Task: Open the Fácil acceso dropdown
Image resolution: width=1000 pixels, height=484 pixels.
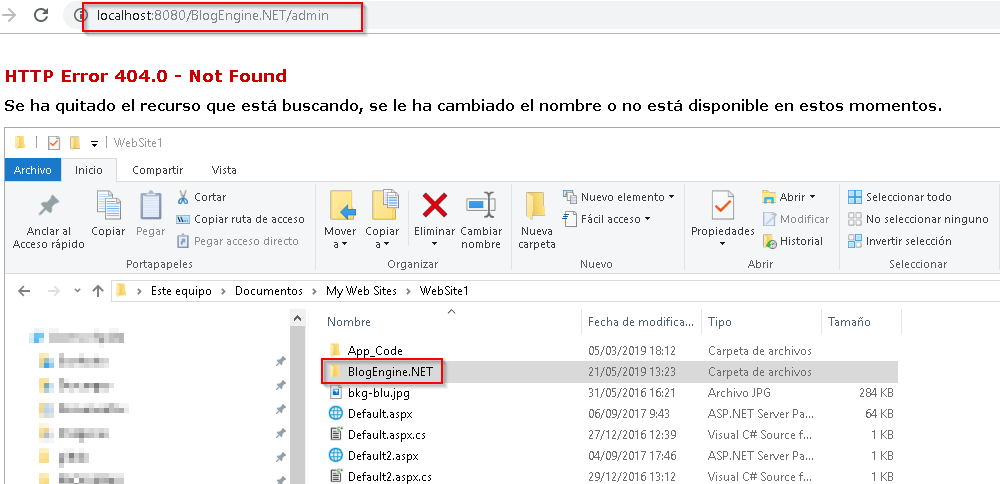Action: point(607,219)
